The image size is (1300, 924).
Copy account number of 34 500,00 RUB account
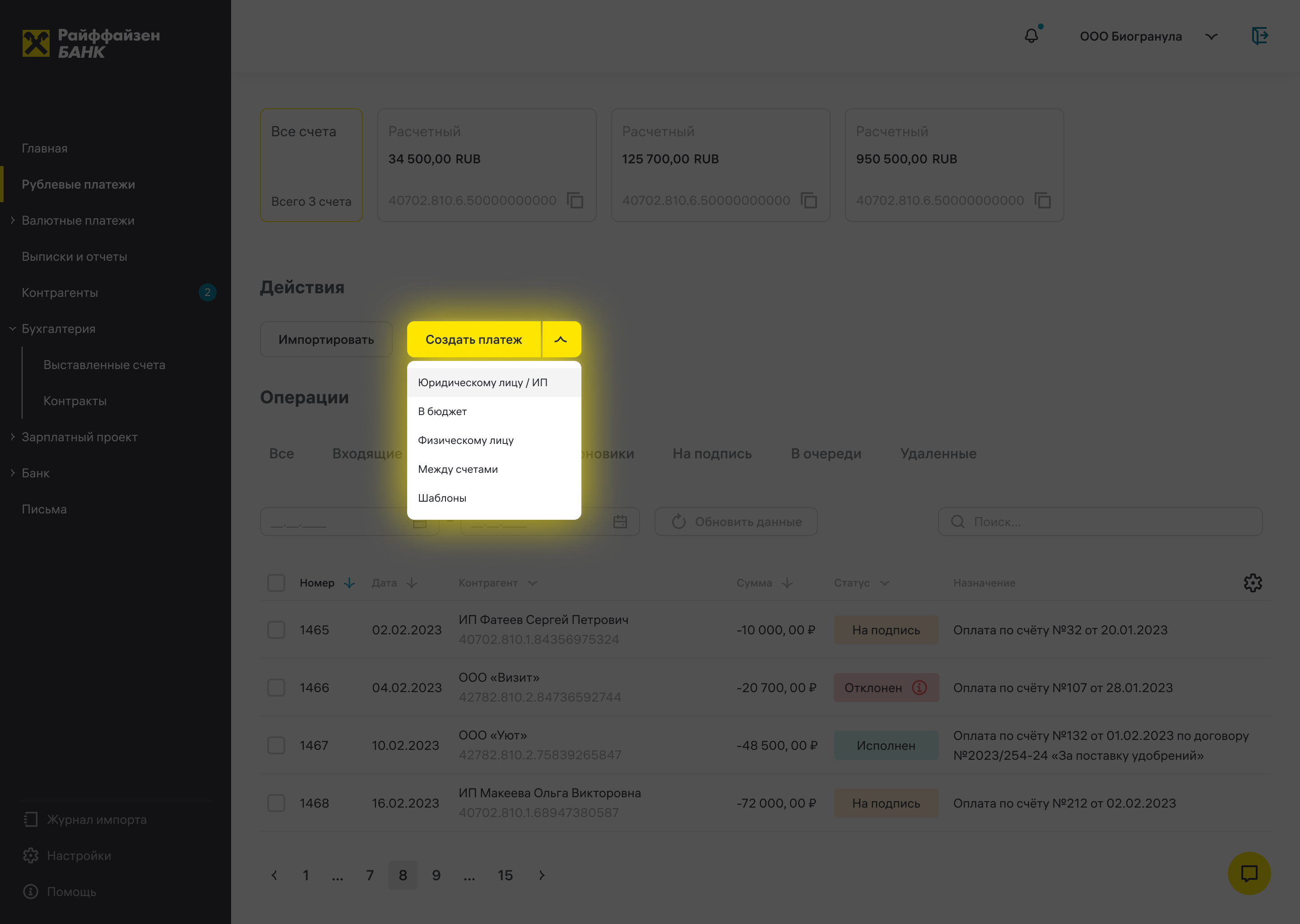click(x=575, y=200)
